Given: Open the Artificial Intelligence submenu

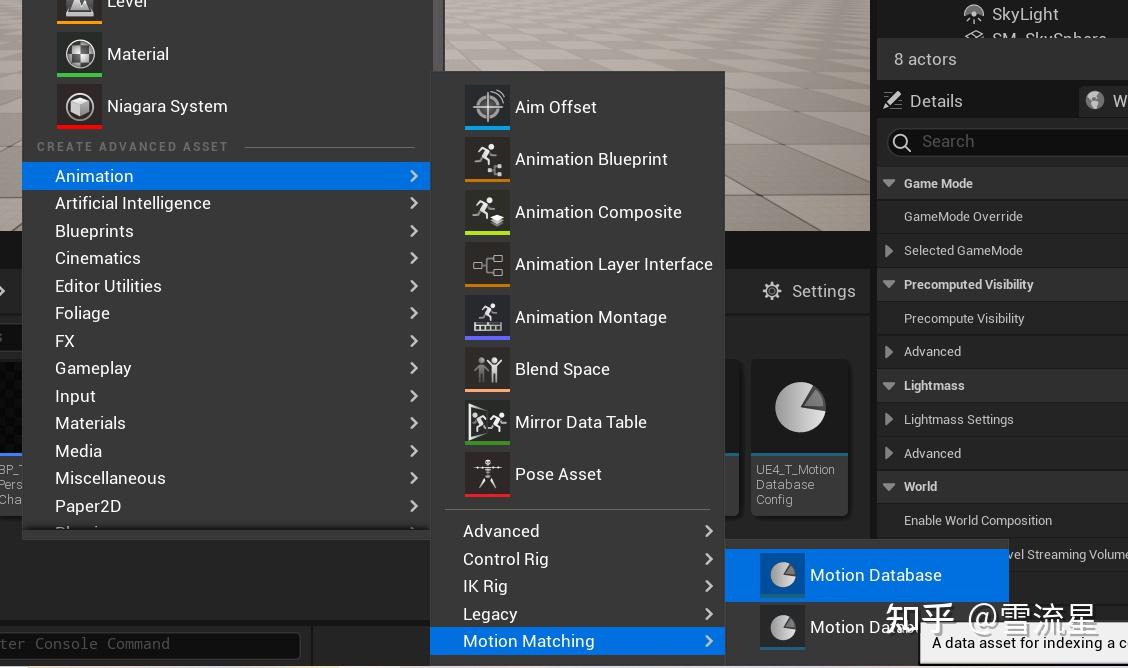Looking at the screenshot, I should [226, 203].
